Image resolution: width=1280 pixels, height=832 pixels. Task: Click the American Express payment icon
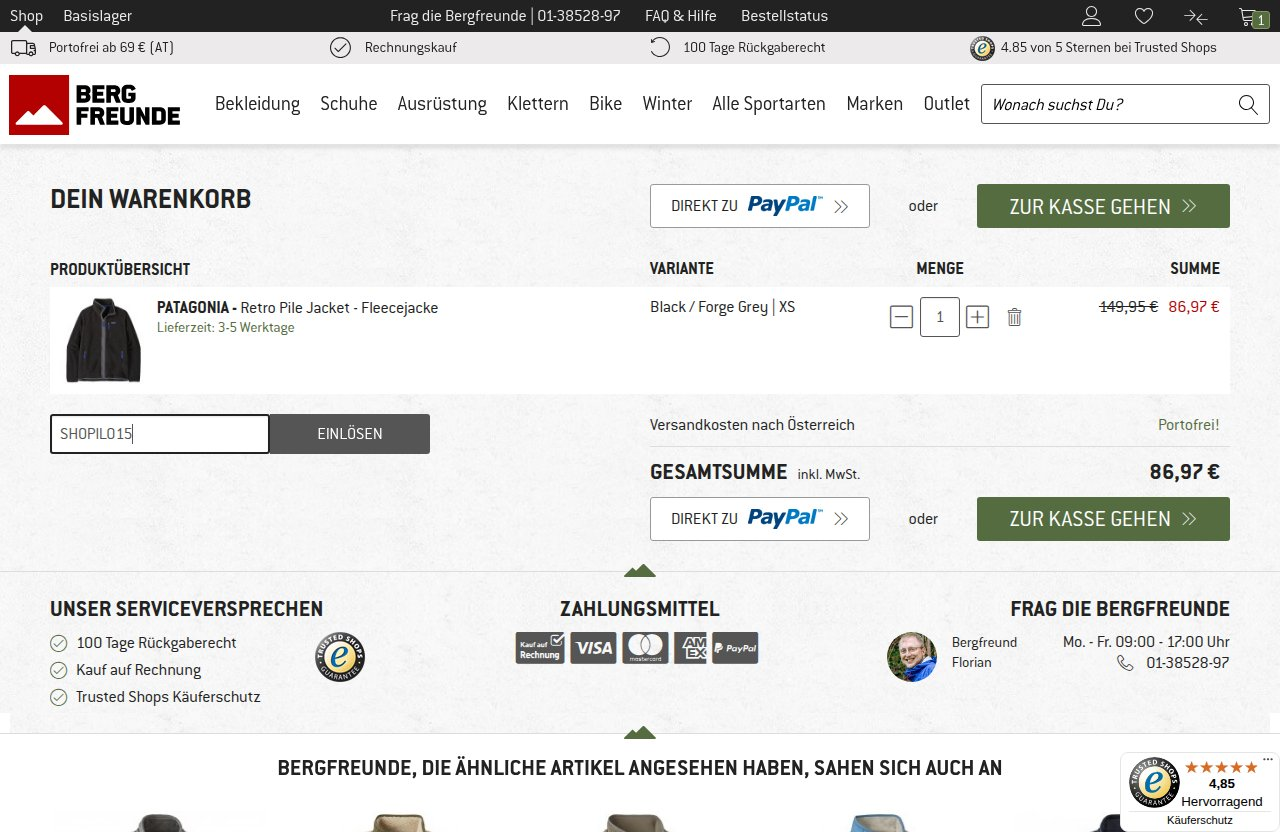point(690,648)
